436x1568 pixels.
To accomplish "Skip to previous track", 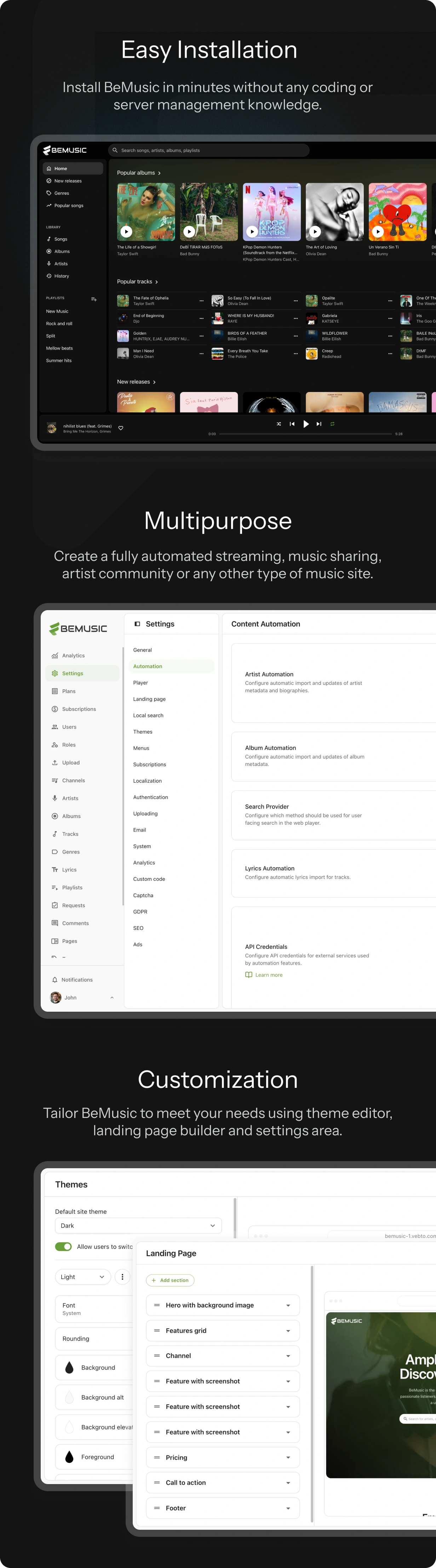I will pos(292,424).
